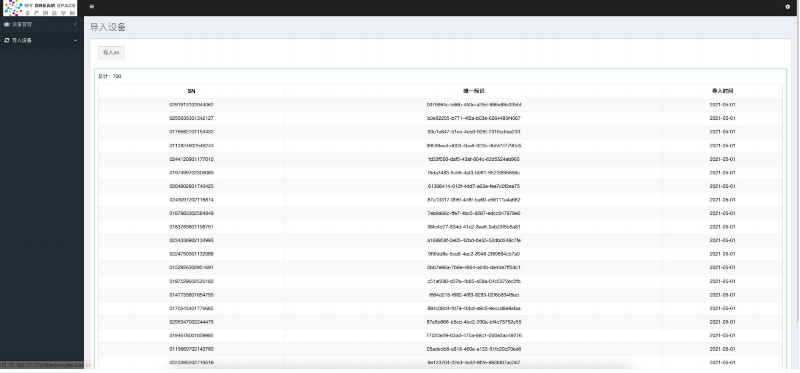Click the 总计 total count label
The width and height of the screenshot is (800, 373).
[x=110, y=77]
